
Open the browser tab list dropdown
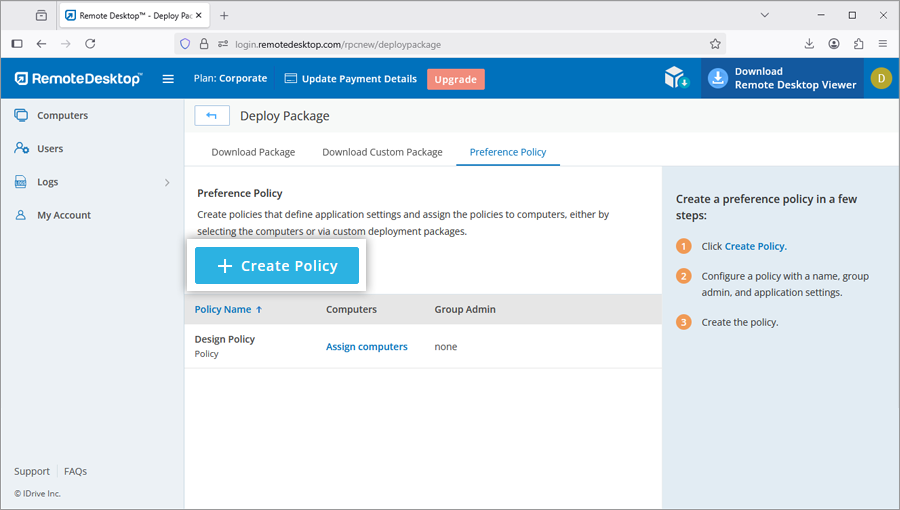pos(764,15)
